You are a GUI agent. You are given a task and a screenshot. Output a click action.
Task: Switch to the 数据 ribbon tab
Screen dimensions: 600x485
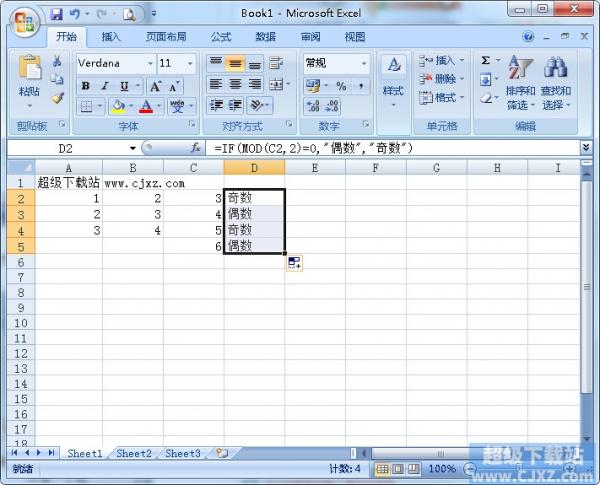coord(266,37)
